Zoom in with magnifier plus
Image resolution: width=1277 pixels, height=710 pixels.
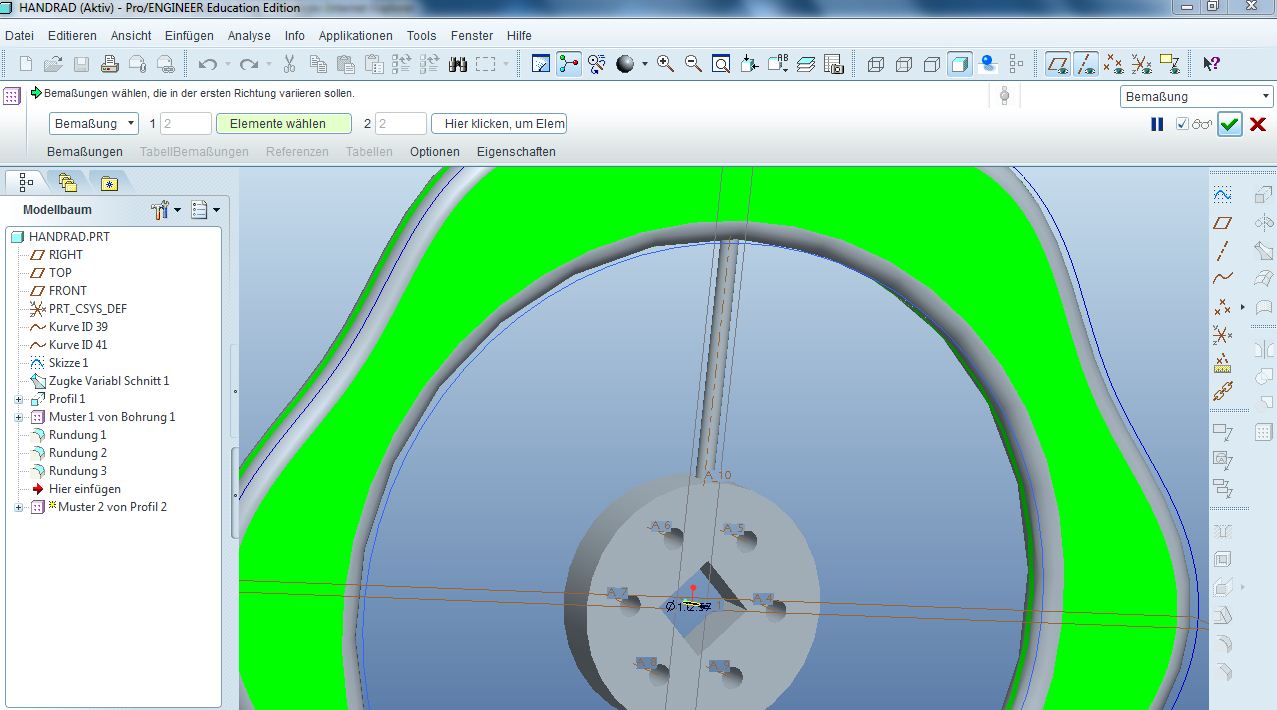pos(665,64)
